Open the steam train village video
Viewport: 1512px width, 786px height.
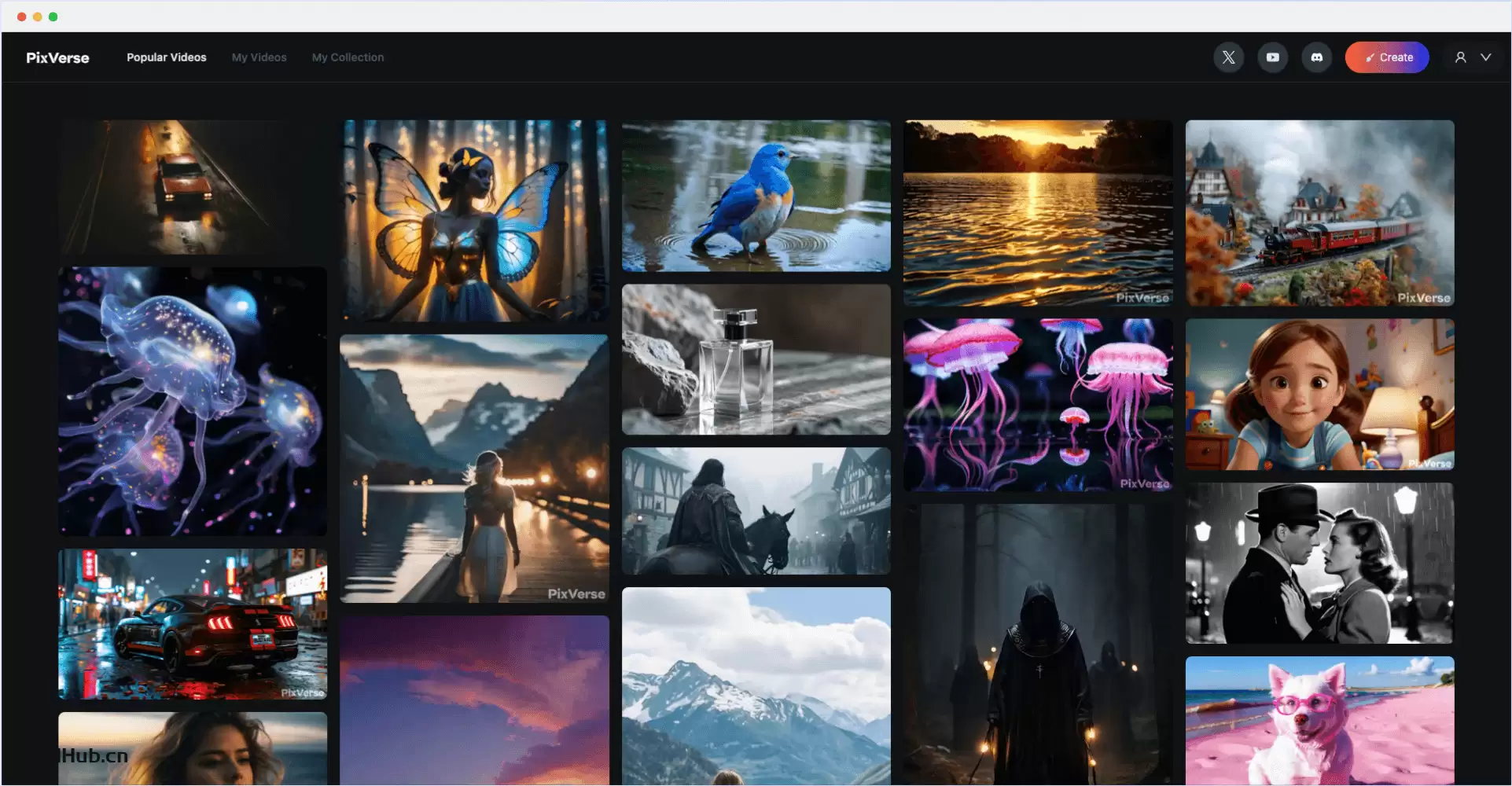point(1320,213)
